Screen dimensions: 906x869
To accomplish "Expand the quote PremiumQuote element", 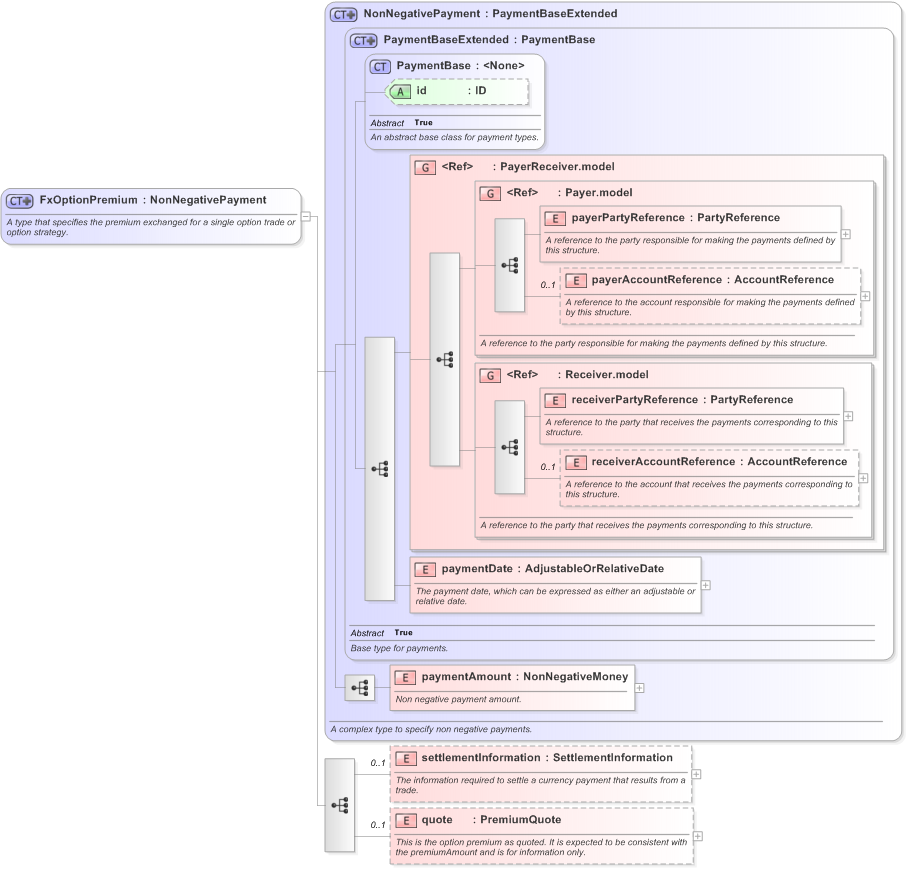I will (x=698, y=836).
